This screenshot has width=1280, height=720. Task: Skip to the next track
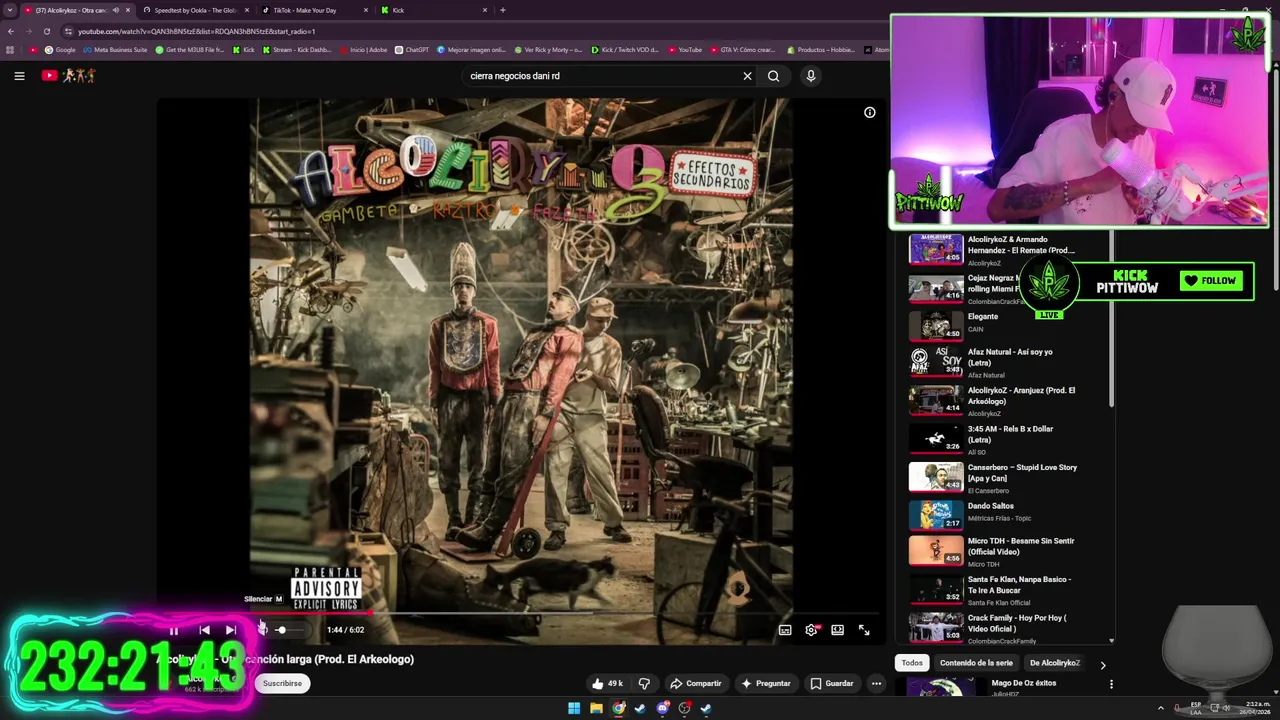(231, 630)
